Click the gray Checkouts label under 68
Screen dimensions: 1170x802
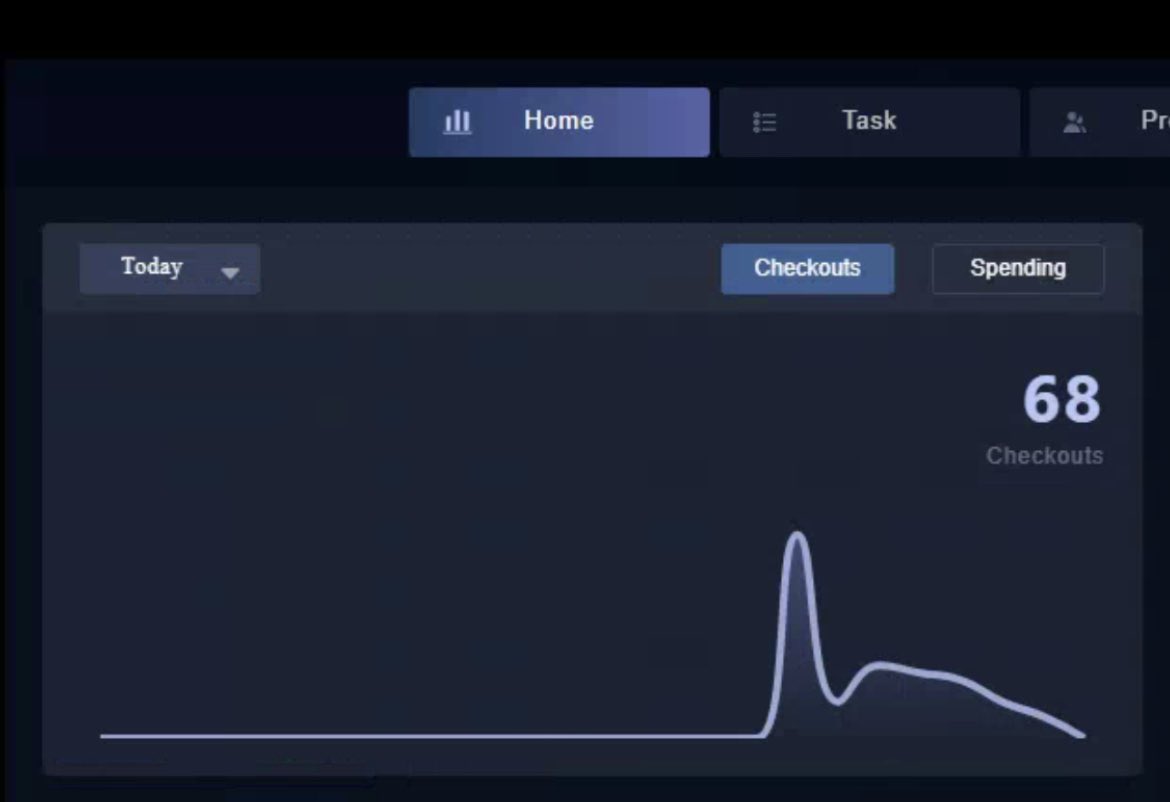(1045, 456)
